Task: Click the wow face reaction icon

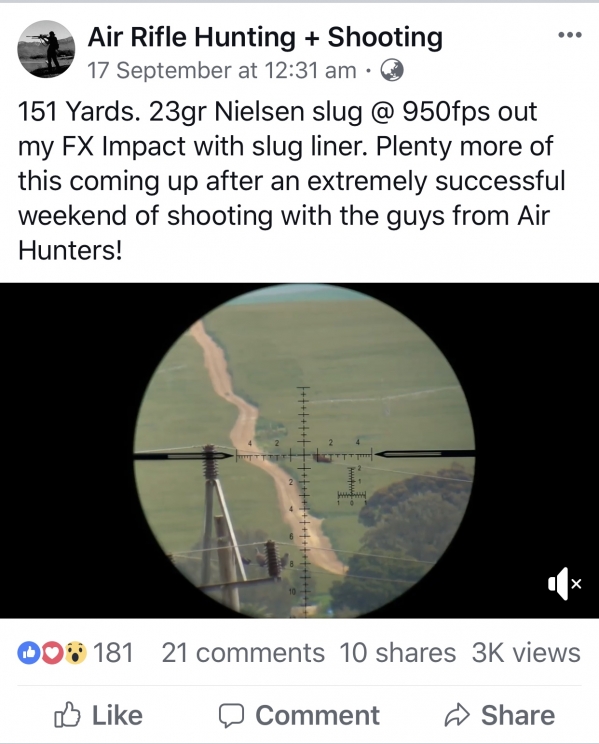Action: (x=75, y=653)
